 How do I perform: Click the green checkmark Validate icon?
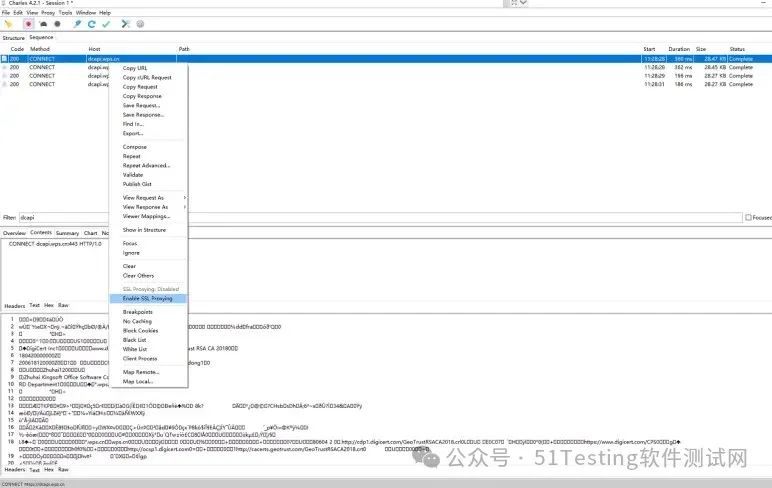coord(106,24)
